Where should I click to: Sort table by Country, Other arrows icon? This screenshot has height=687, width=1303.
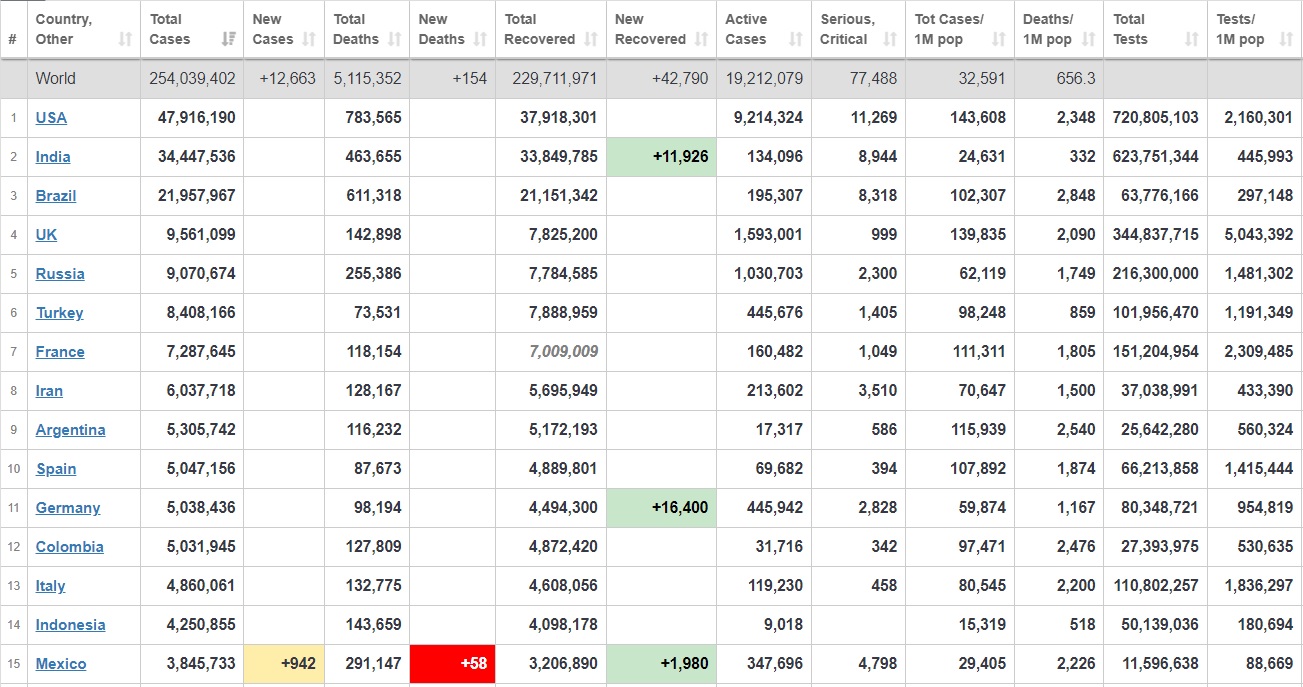pyautogui.click(x=125, y=40)
